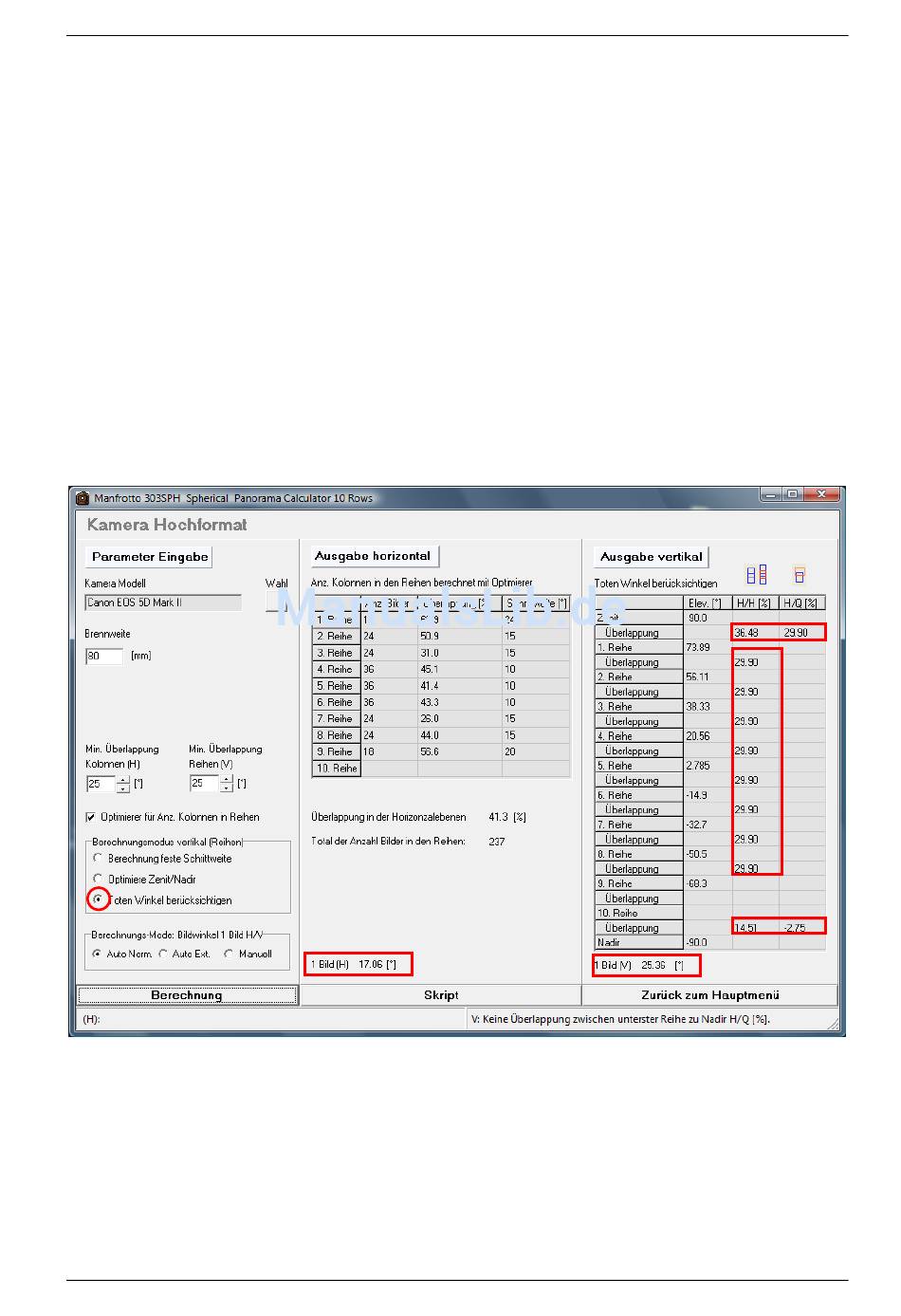Viewport: 901px width, 1316px height.
Task: Decrease Min. Überlappung Reihen (V) value
Action: click(226, 788)
